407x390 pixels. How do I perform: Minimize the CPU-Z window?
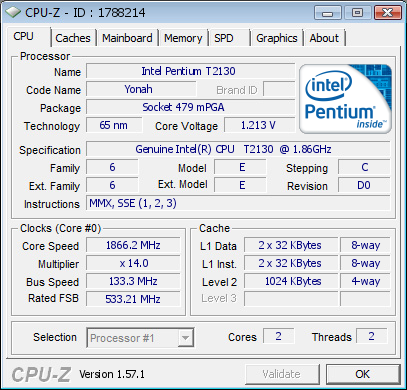click(328, 13)
